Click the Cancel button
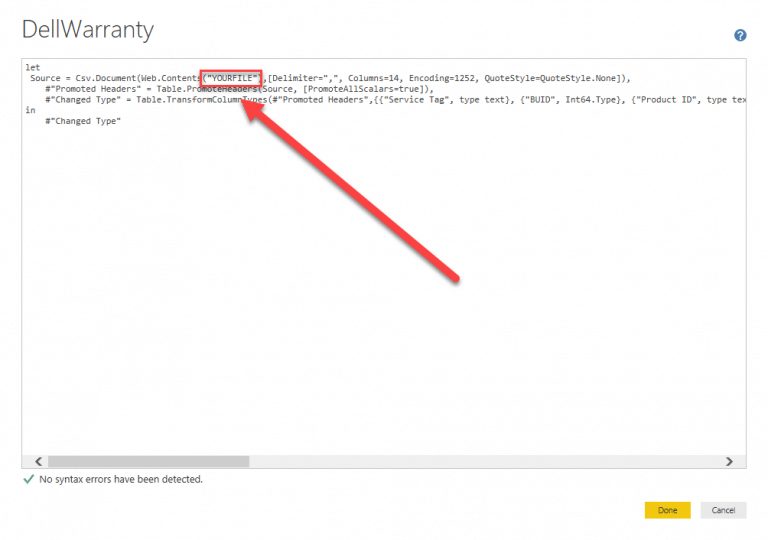768x540 pixels. 723,510
